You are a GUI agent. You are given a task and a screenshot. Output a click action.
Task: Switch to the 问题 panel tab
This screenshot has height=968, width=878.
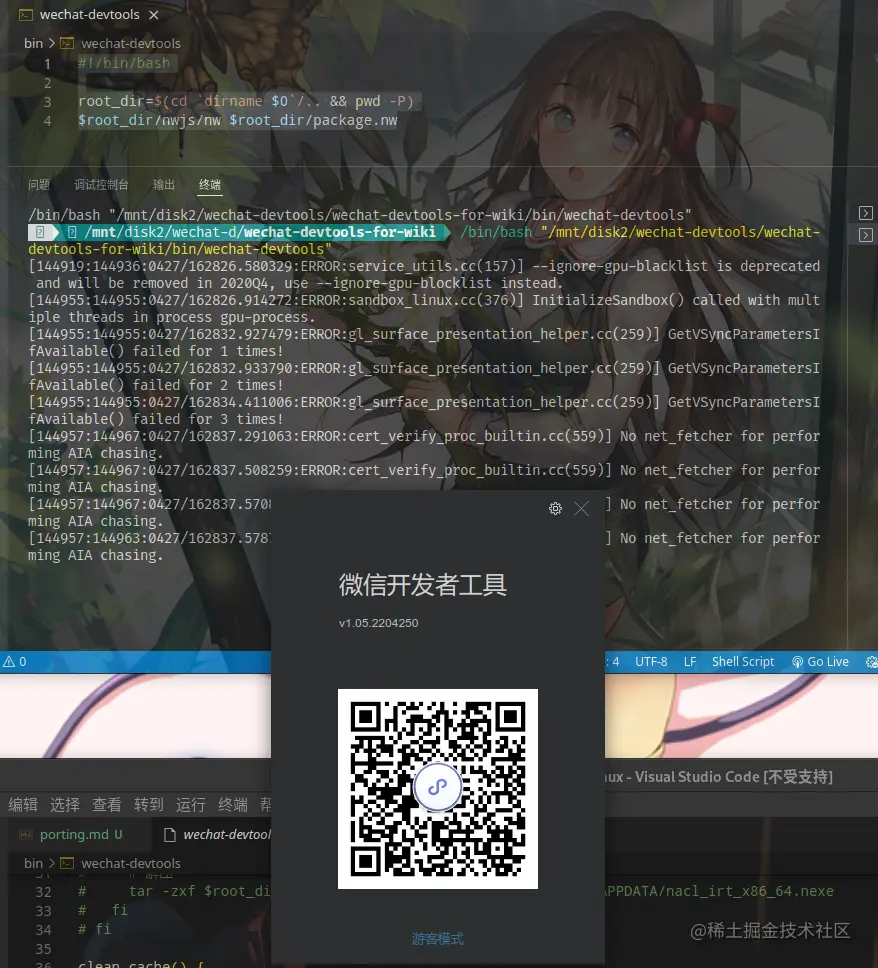(38, 185)
